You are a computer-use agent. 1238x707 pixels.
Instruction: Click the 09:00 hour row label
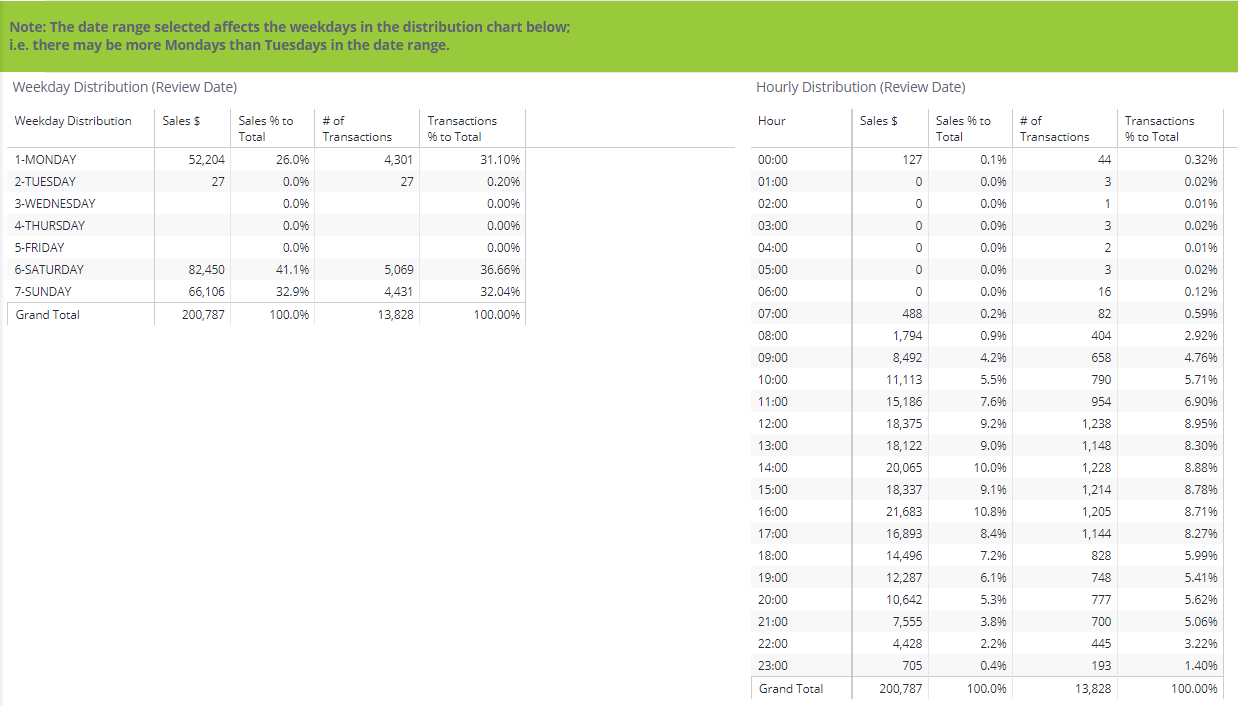(x=773, y=358)
